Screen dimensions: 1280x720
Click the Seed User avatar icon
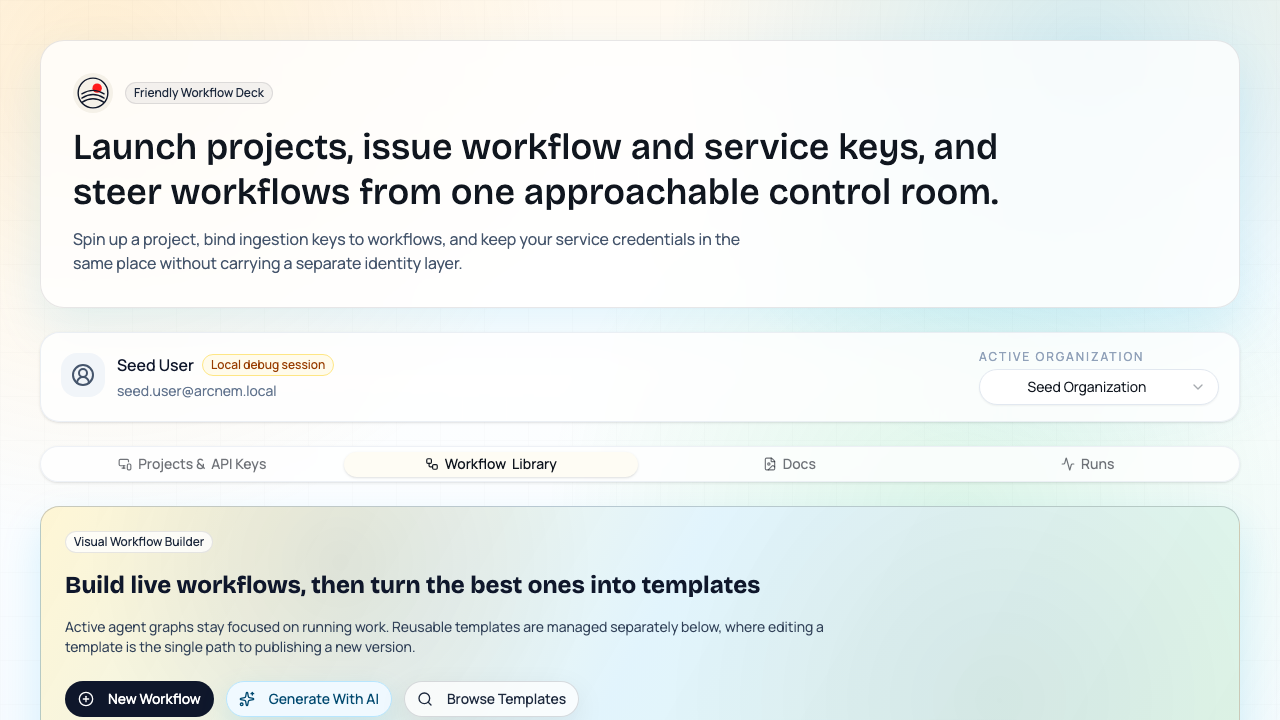coord(83,375)
